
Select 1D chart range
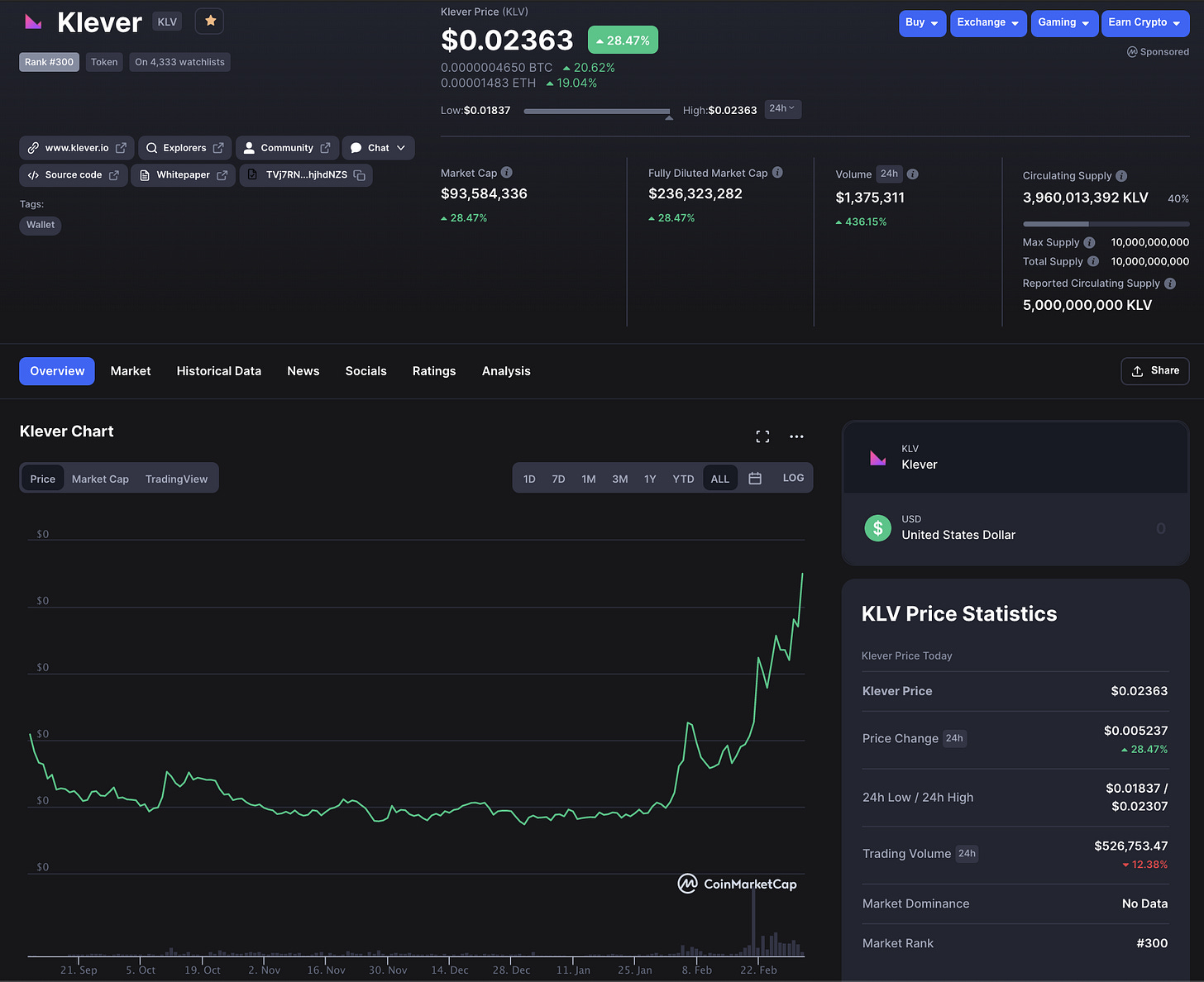[529, 479]
